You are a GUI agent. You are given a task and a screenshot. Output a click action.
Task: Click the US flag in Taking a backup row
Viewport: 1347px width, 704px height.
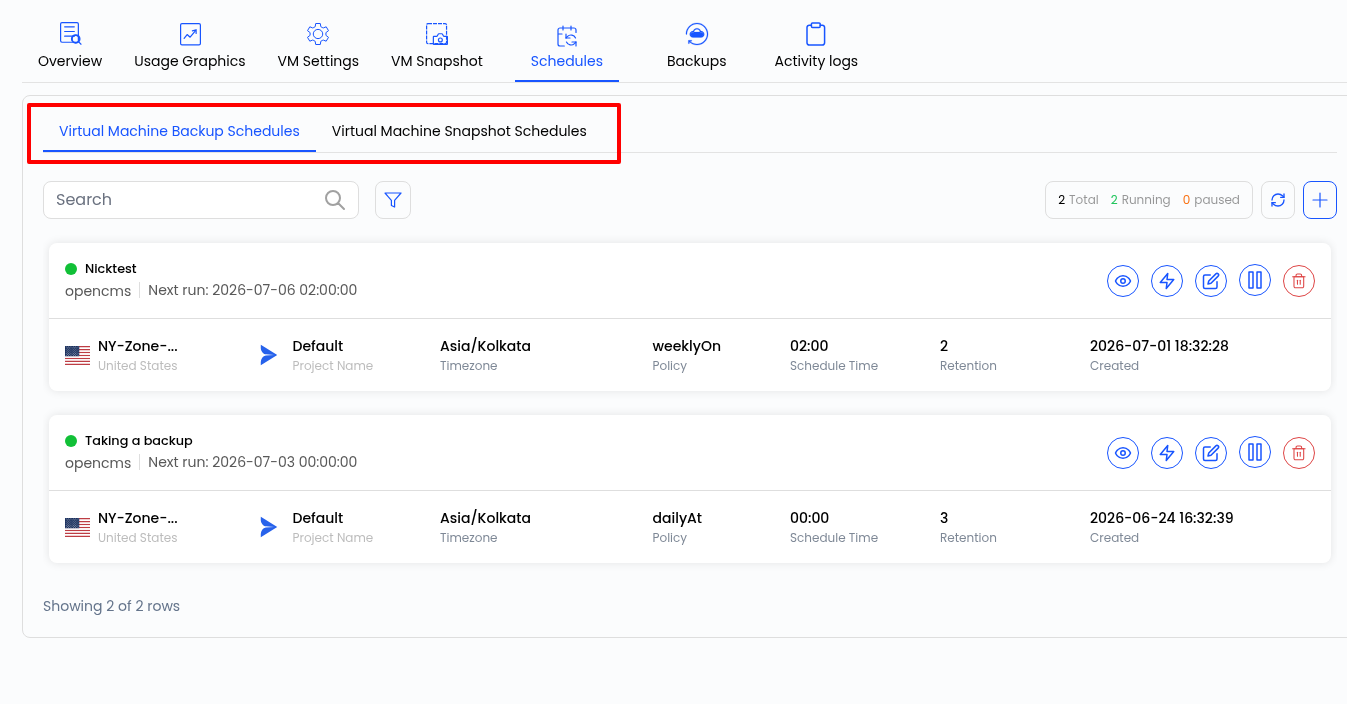point(77,527)
